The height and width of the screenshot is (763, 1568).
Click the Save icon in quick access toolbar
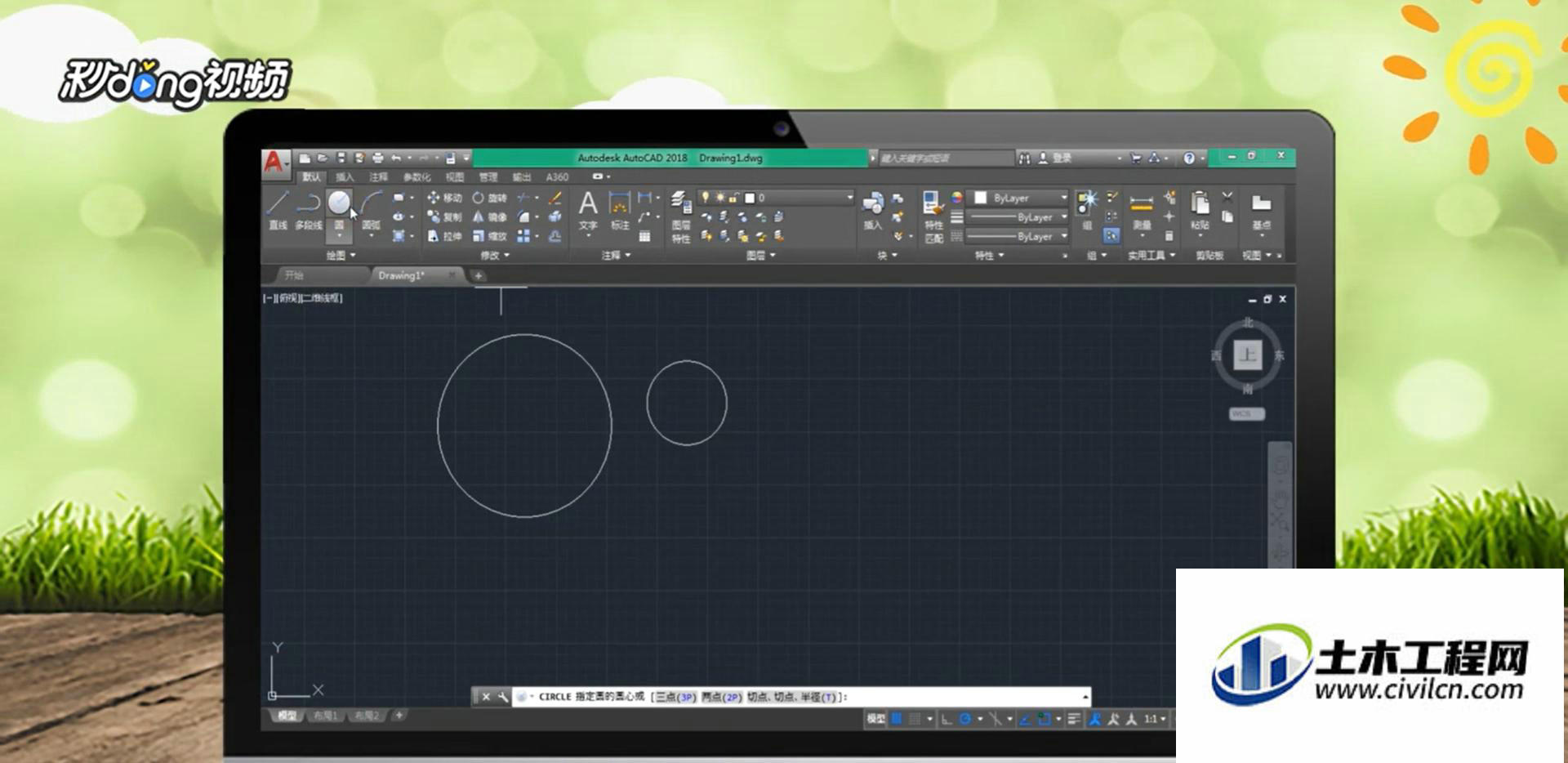[x=341, y=158]
